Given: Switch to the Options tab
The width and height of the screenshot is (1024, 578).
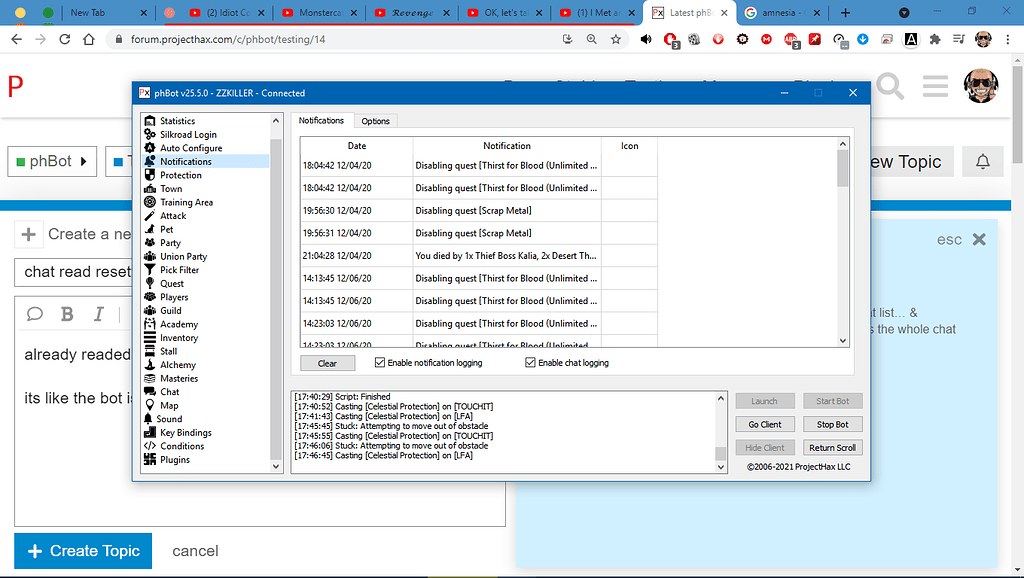Looking at the screenshot, I should pos(376,121).
